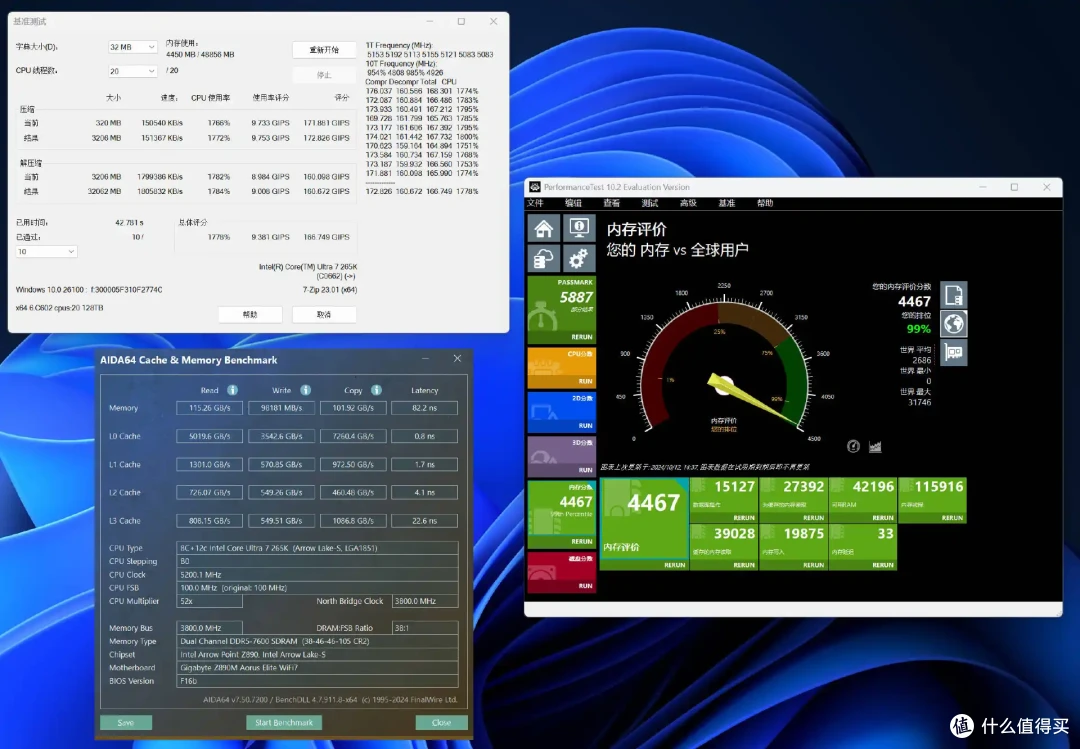Click the PerformanceTest title bar app icon
The width and height of the screenshot is (1080, 749).
click(534, 187)
